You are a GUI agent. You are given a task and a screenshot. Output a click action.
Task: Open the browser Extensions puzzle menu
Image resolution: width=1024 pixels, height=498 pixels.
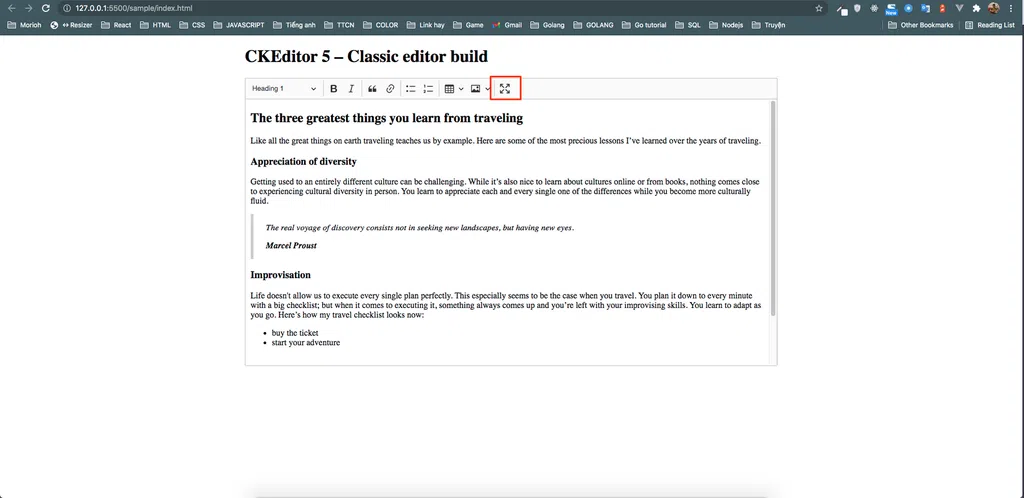976,8
